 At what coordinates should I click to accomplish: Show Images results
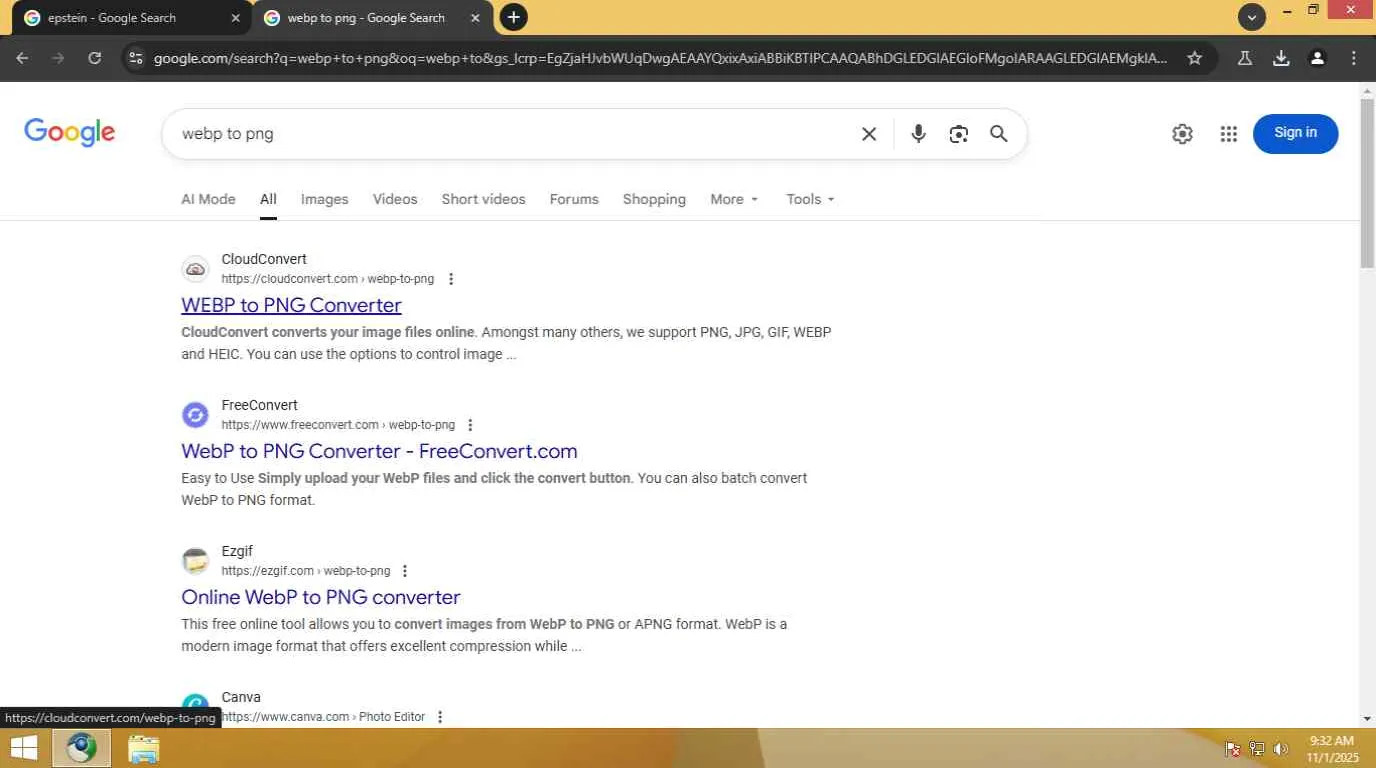pyautogui.click(x=325, y=199)
